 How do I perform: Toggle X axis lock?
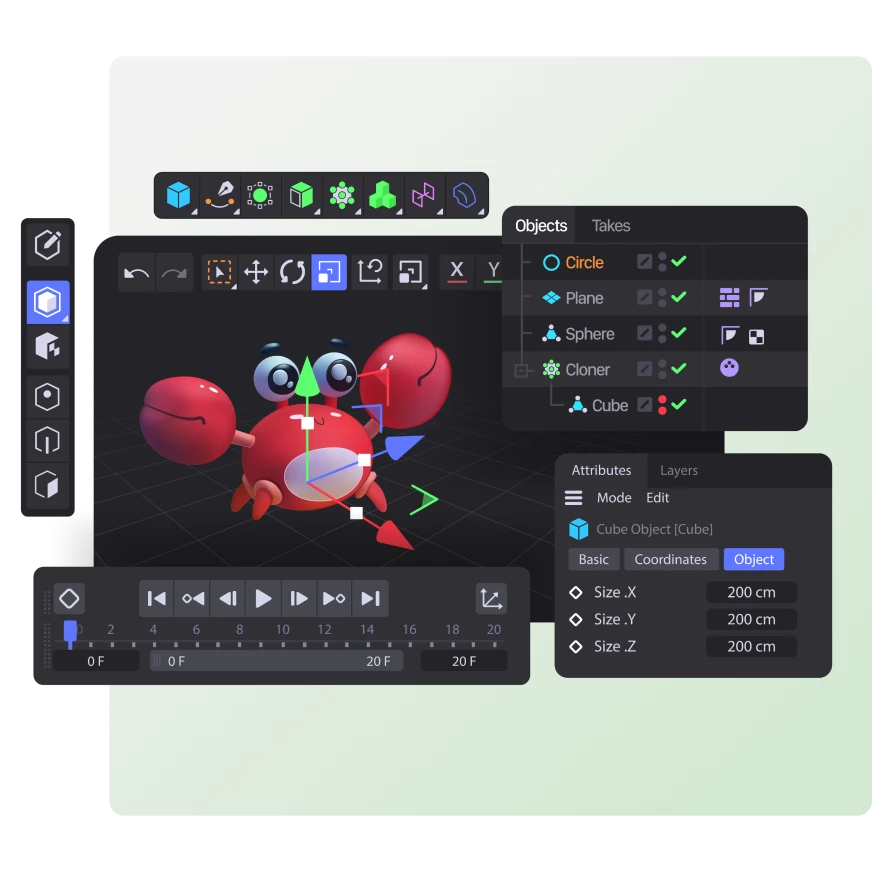point(457,271)
